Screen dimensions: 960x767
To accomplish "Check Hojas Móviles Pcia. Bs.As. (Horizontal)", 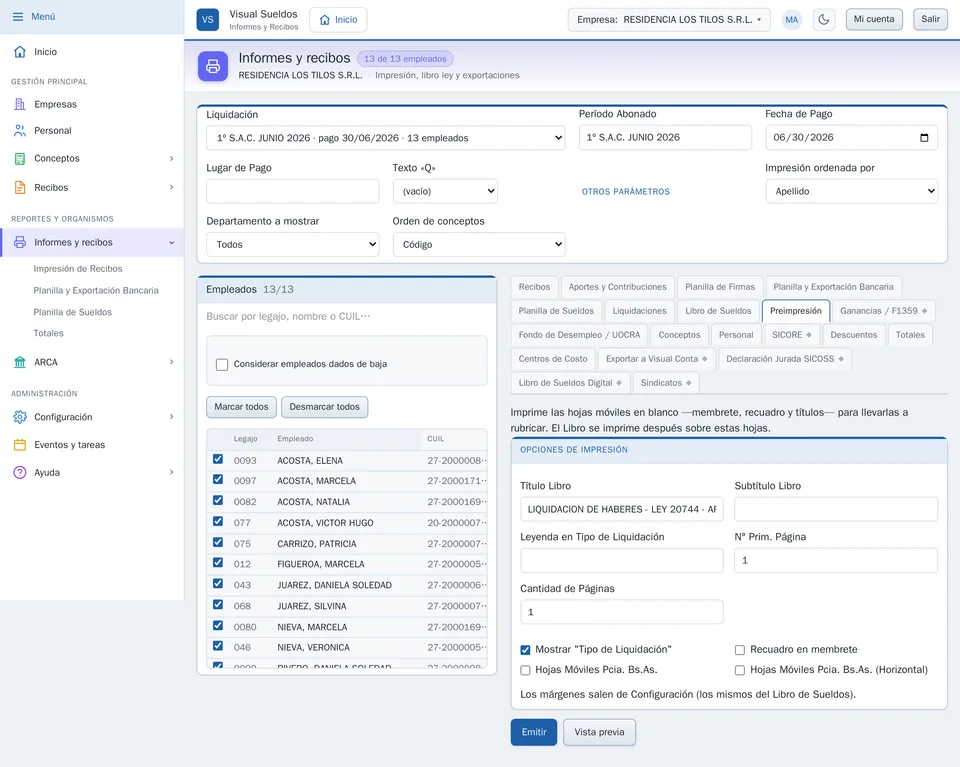I will (x=740, y=670).
